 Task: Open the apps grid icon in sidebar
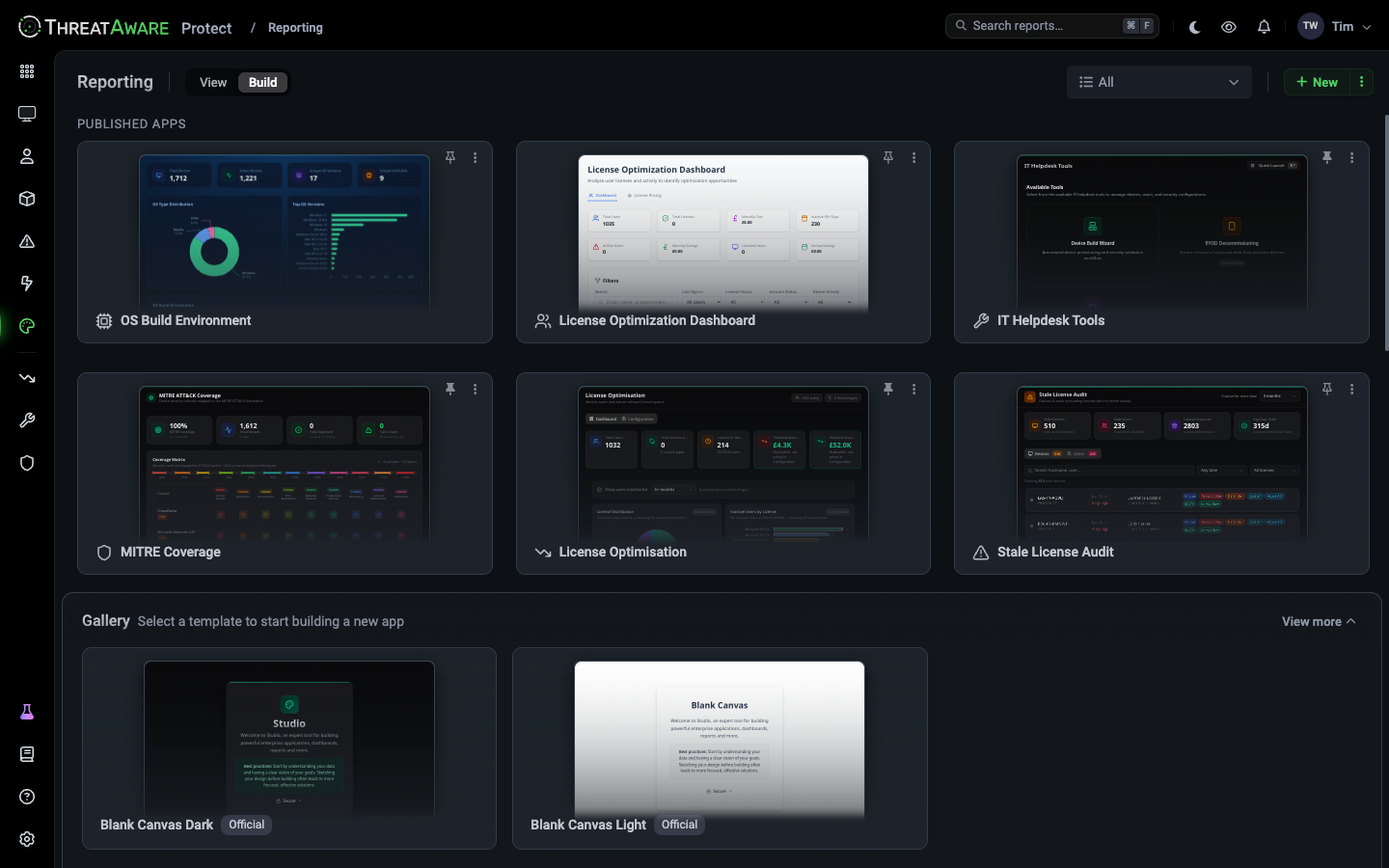pos(27,71)
